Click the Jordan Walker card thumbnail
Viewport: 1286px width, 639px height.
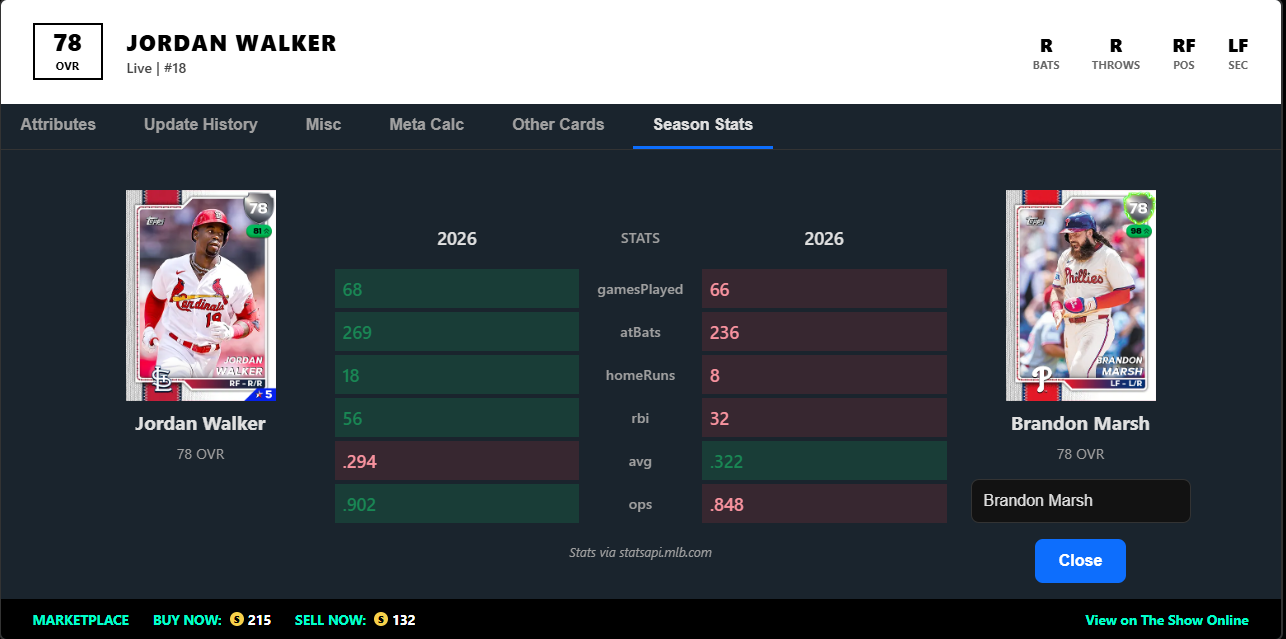[x=201, y=296]
